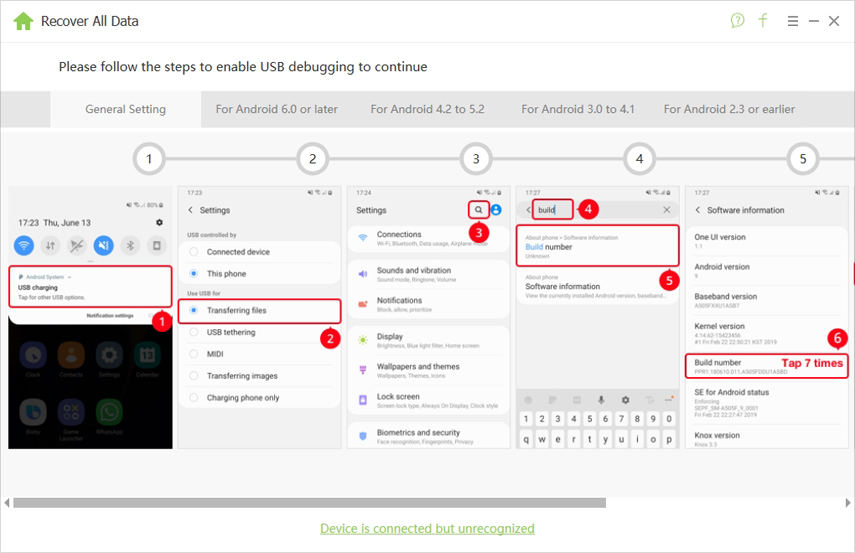Screen dimensions: 855x553
Task: Click the 'Connected device' option text
Action: click(238, 252)
